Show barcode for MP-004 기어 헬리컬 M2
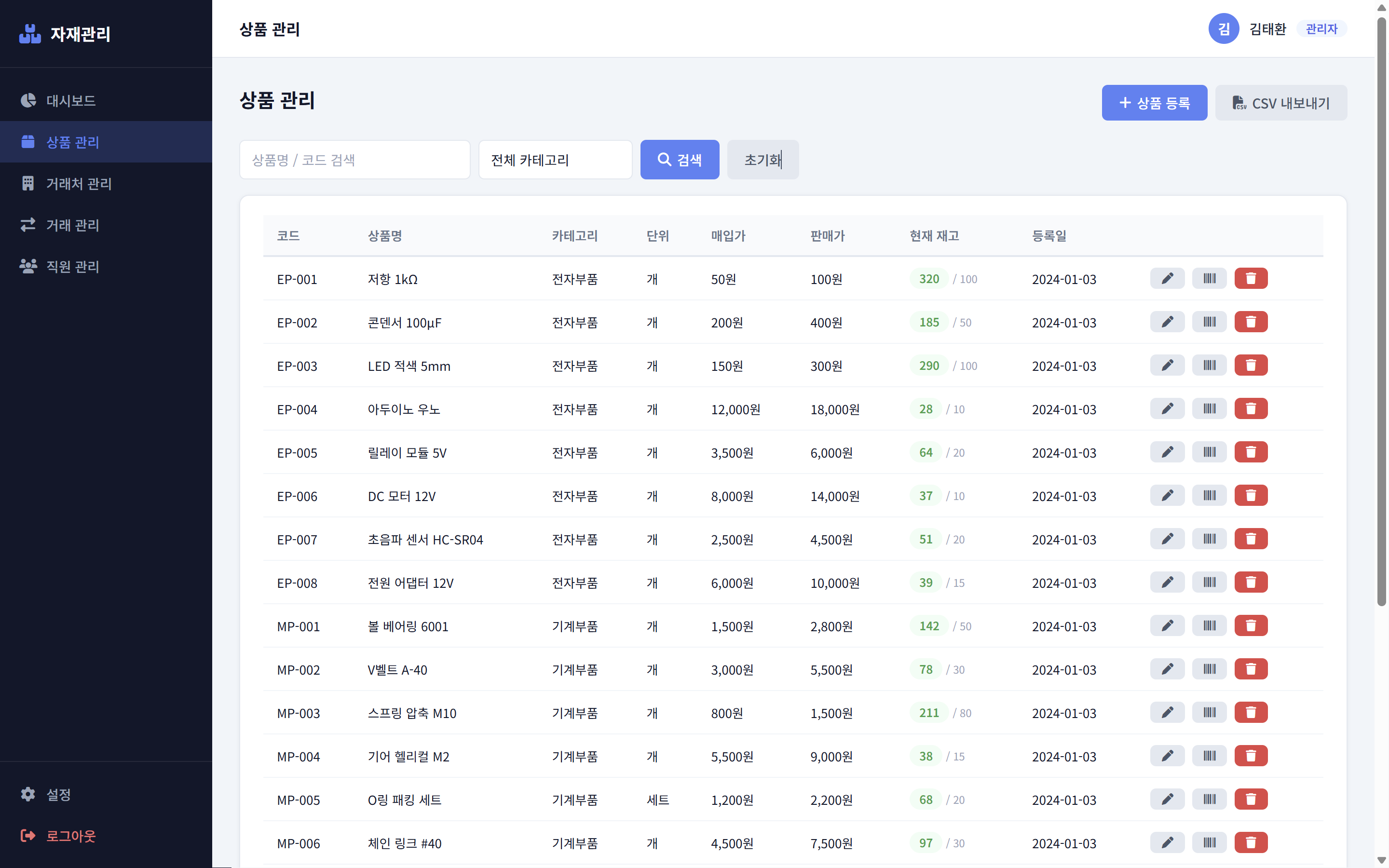The height and width of the screenshot is (868, 1389). coord(1209,756)
